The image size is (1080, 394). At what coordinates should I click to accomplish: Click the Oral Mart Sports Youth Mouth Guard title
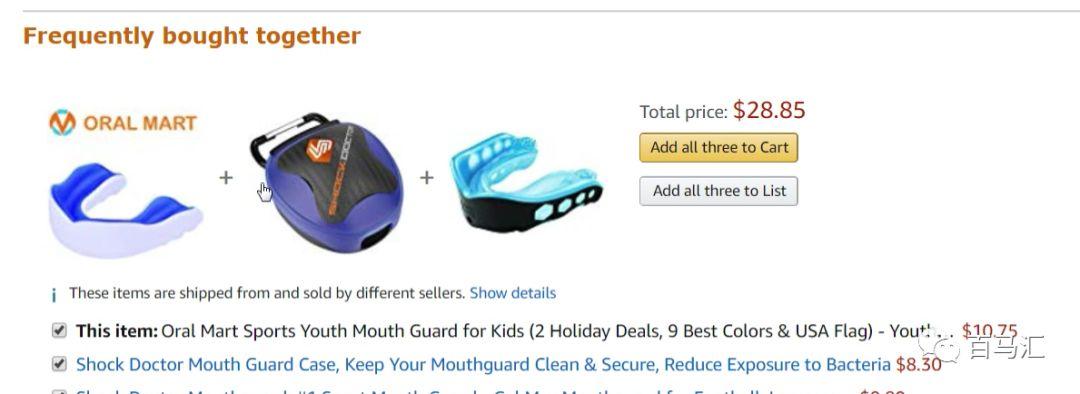(558, 331)
